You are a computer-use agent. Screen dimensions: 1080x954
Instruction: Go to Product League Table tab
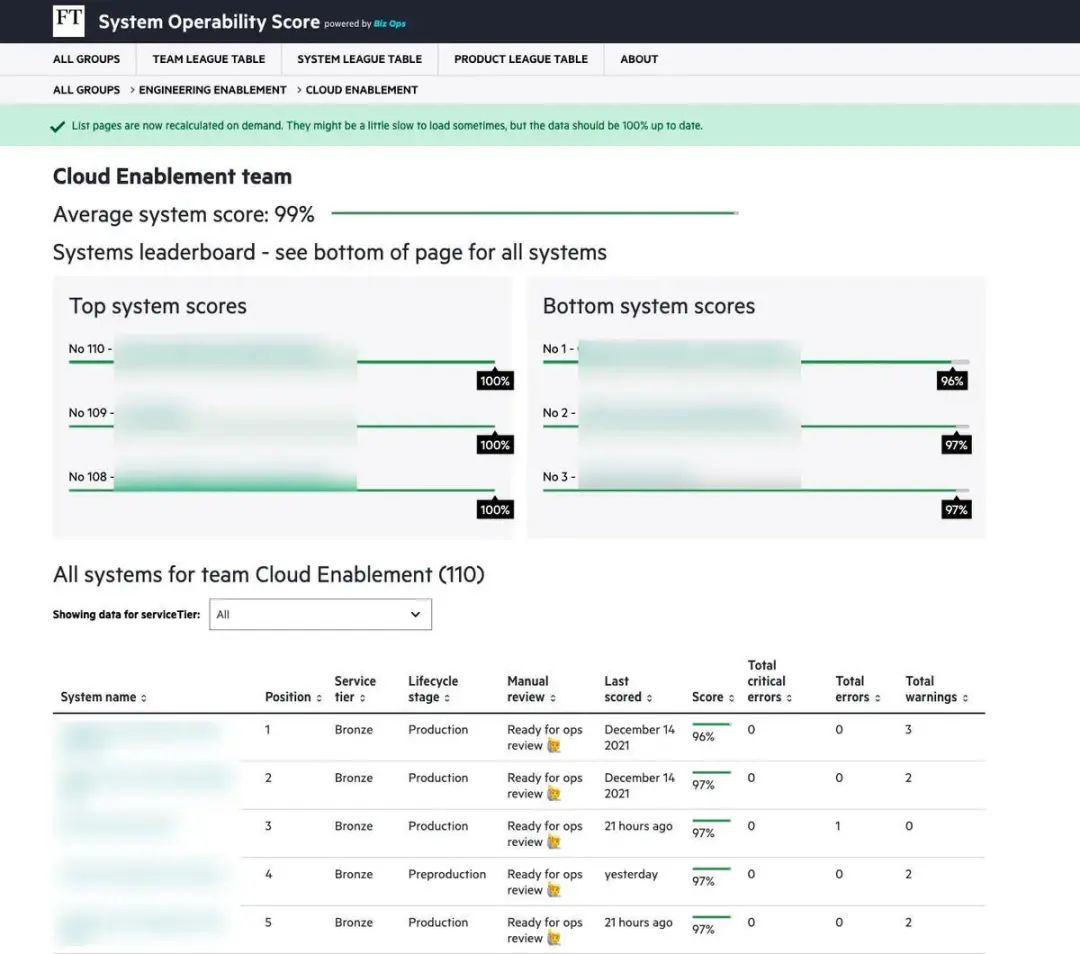(520, 59)
